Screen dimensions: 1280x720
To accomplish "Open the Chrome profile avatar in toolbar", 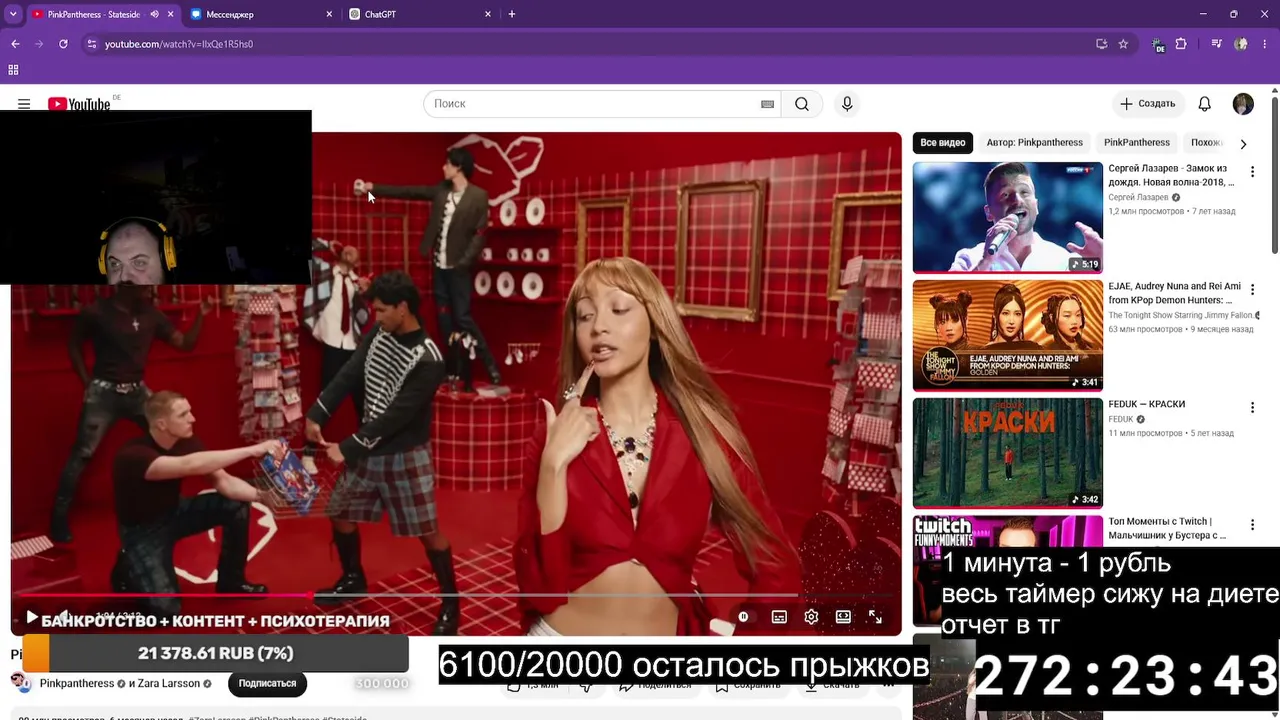I will click(x=1241, y=44).
